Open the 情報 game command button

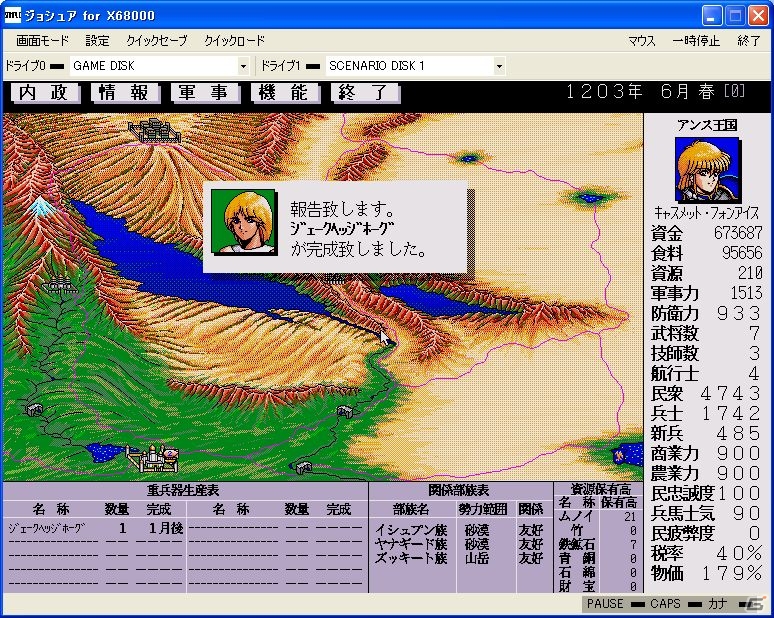124,92
